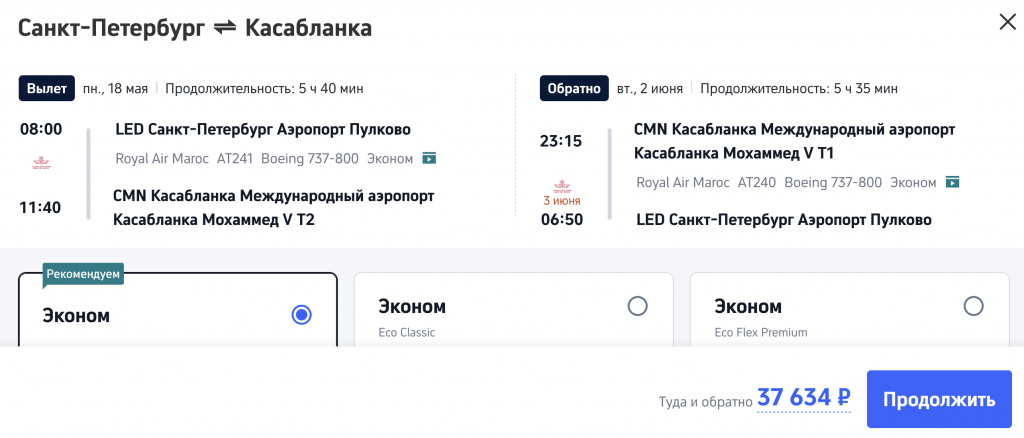Click the Обратно return badge

[x=573, y=89]
